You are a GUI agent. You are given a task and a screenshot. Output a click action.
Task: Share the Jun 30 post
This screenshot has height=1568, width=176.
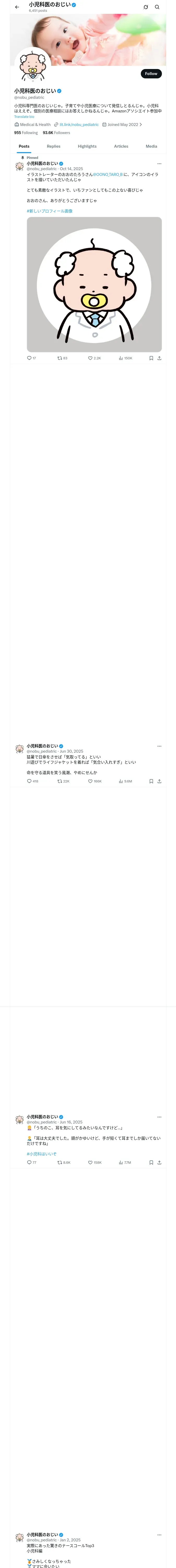pyautogui.click(x=160, y=781)
